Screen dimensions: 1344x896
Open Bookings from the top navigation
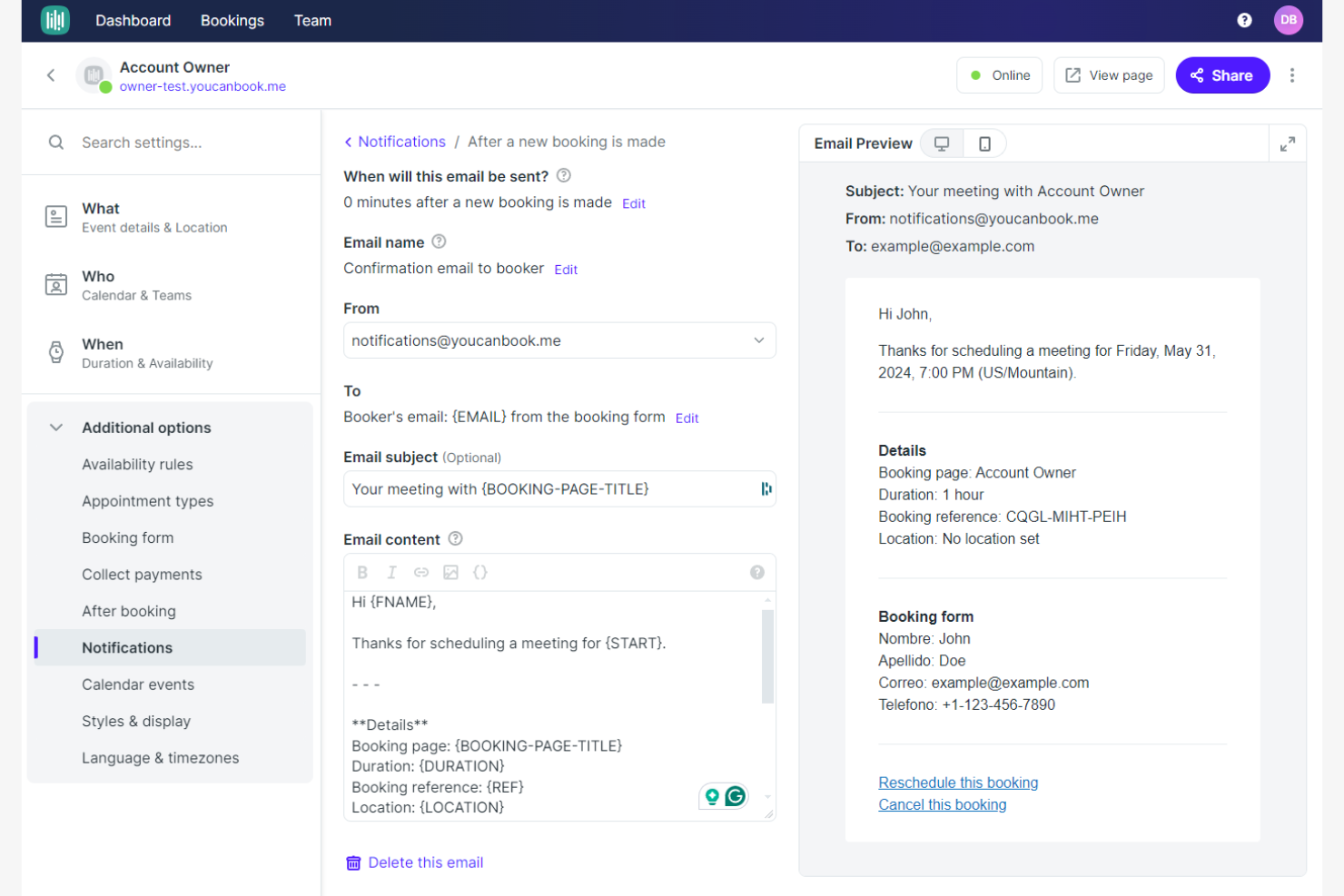(x=232, y=20)
